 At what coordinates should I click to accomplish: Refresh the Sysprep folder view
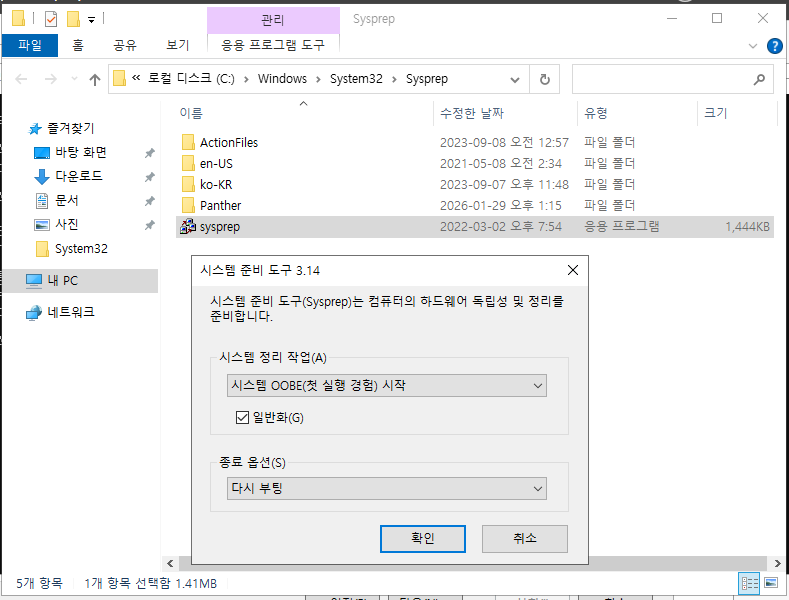pos(544,80)
